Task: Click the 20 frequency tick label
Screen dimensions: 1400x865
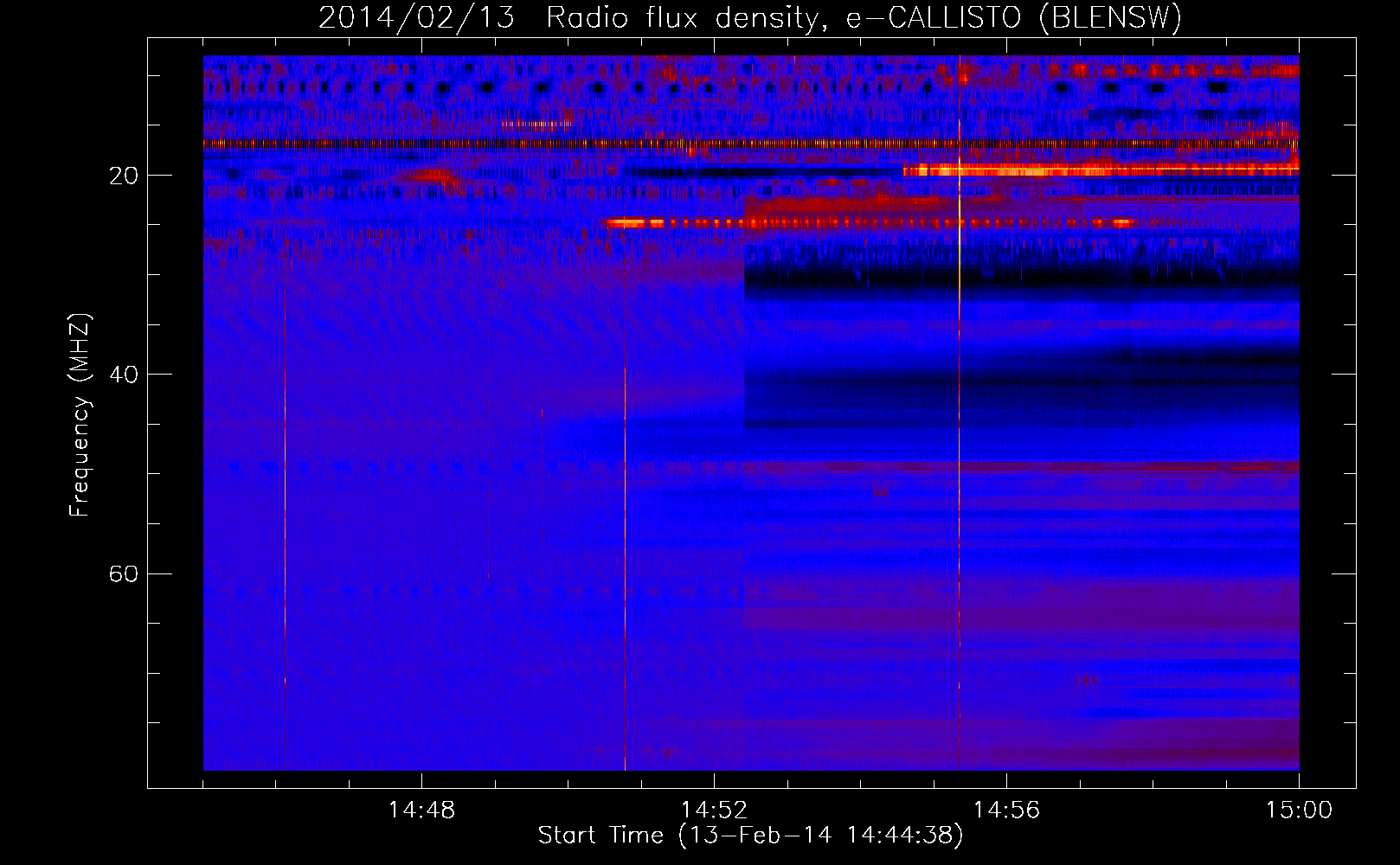Action: 123,176
